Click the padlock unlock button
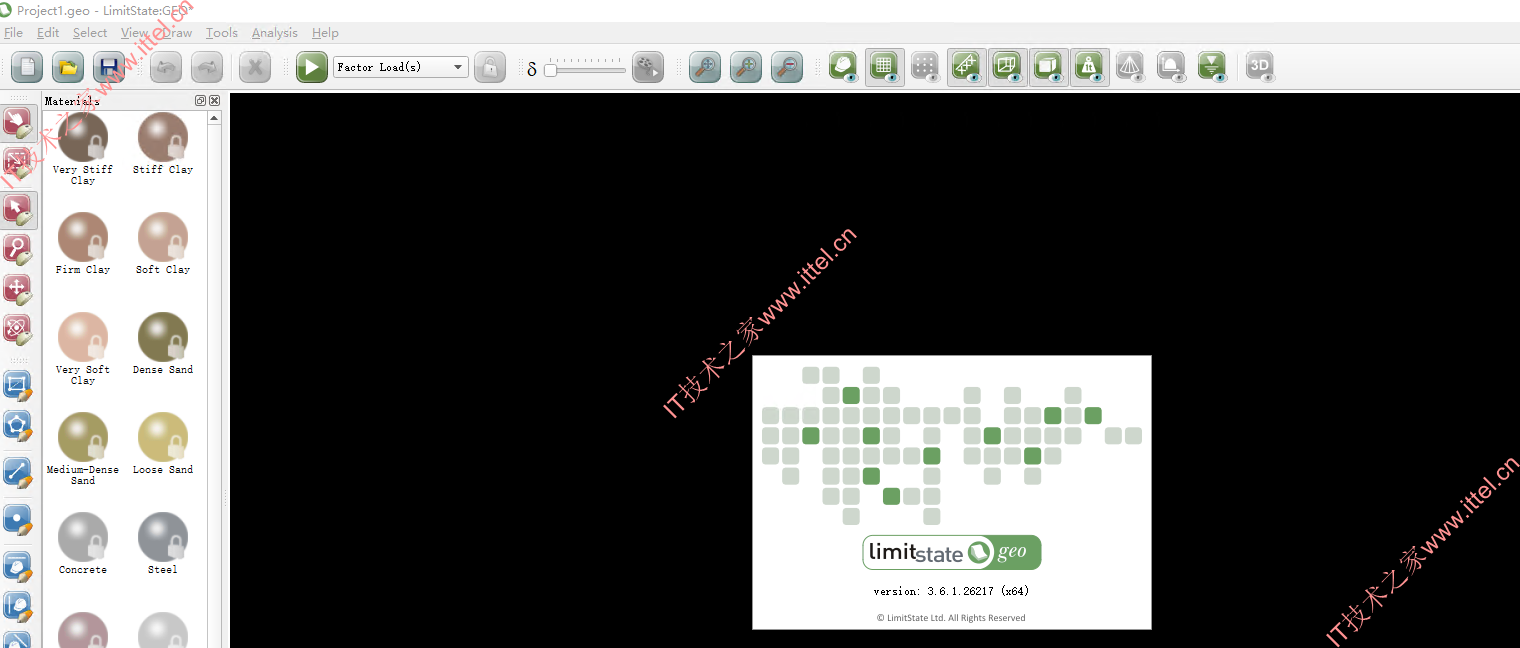This screenshot has width=1520, height=648. coord(489,67)
